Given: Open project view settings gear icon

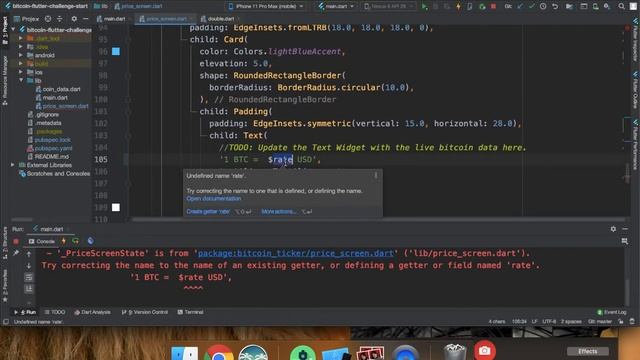Looking at the screenshot, I should (x=74, y=19).
